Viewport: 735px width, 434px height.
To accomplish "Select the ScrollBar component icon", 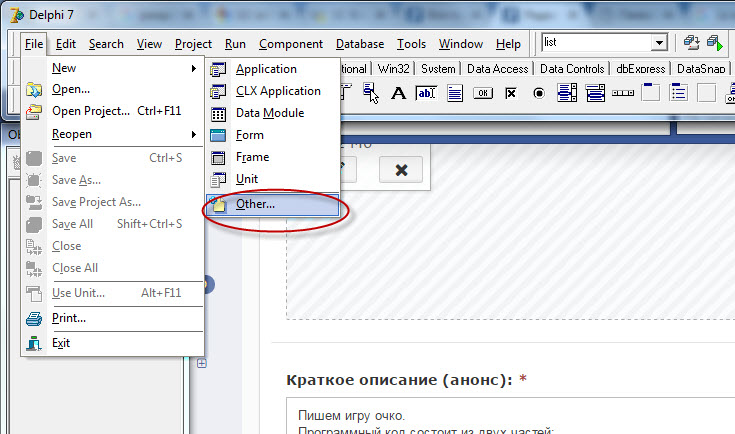I will click(623, 93).
